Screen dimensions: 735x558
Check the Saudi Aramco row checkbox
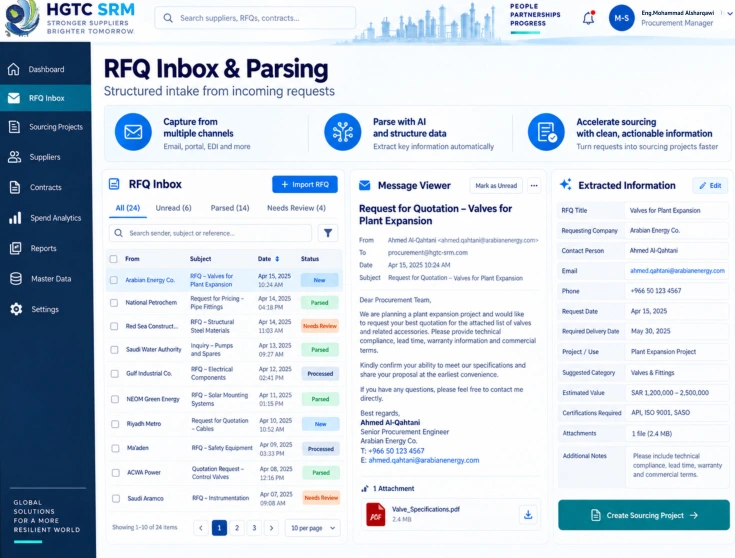tap(116, 498)
